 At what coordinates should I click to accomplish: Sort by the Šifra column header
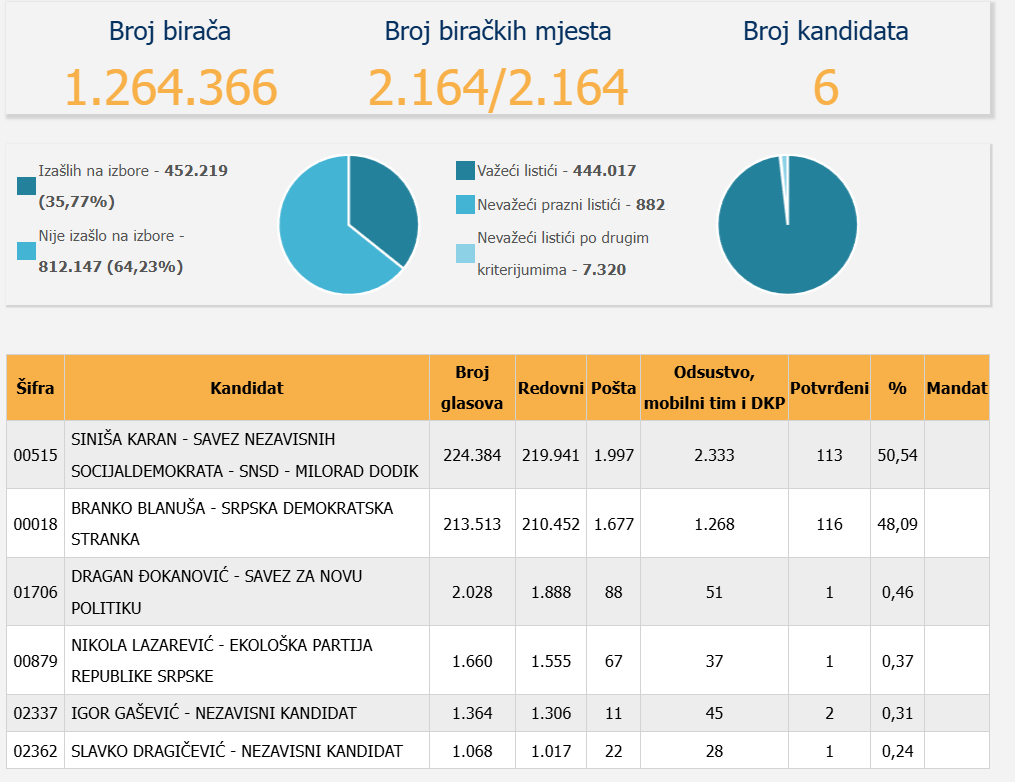[x=35, y=388]
